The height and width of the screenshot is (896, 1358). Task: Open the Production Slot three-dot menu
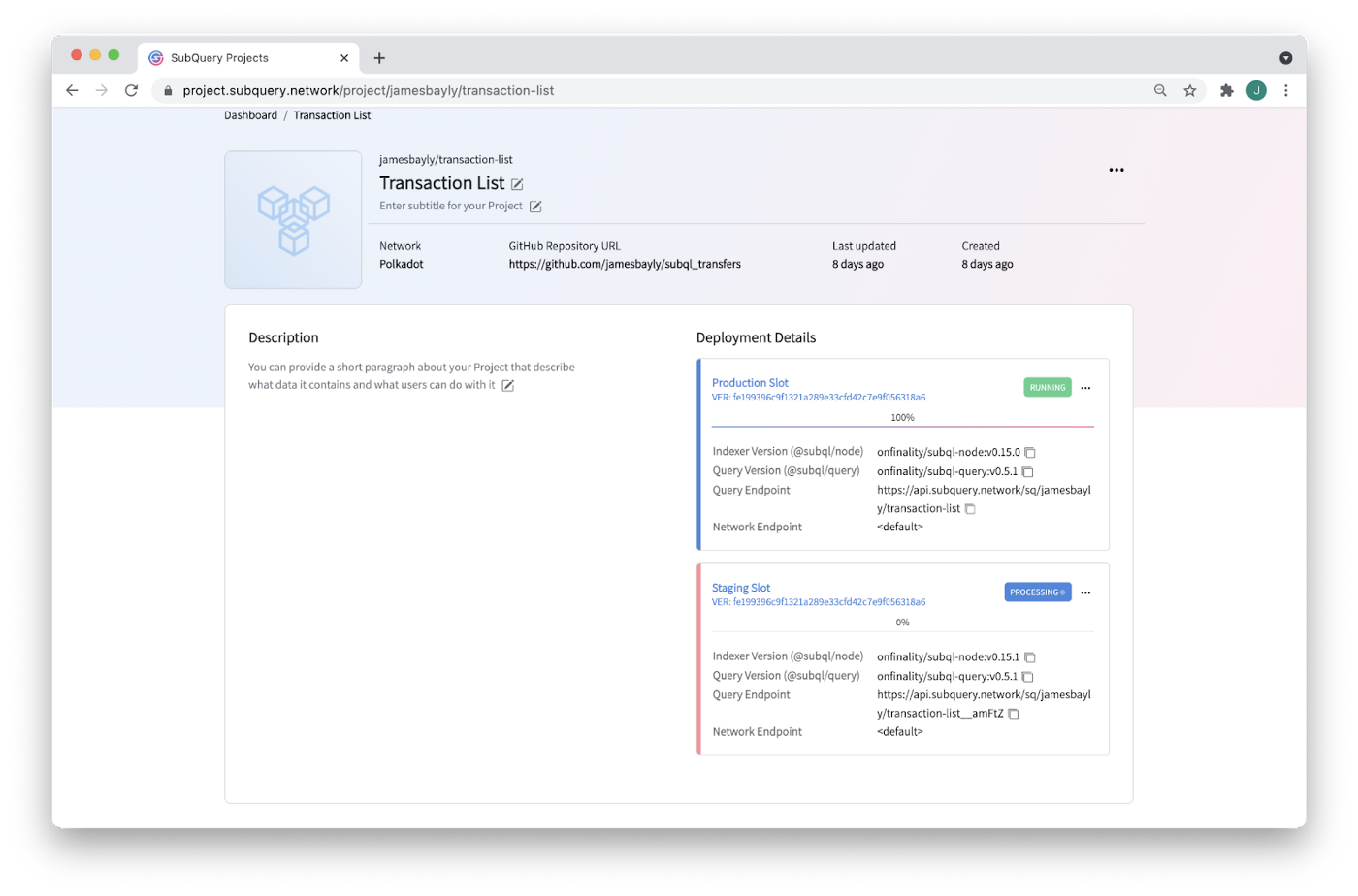(1085, 388)
